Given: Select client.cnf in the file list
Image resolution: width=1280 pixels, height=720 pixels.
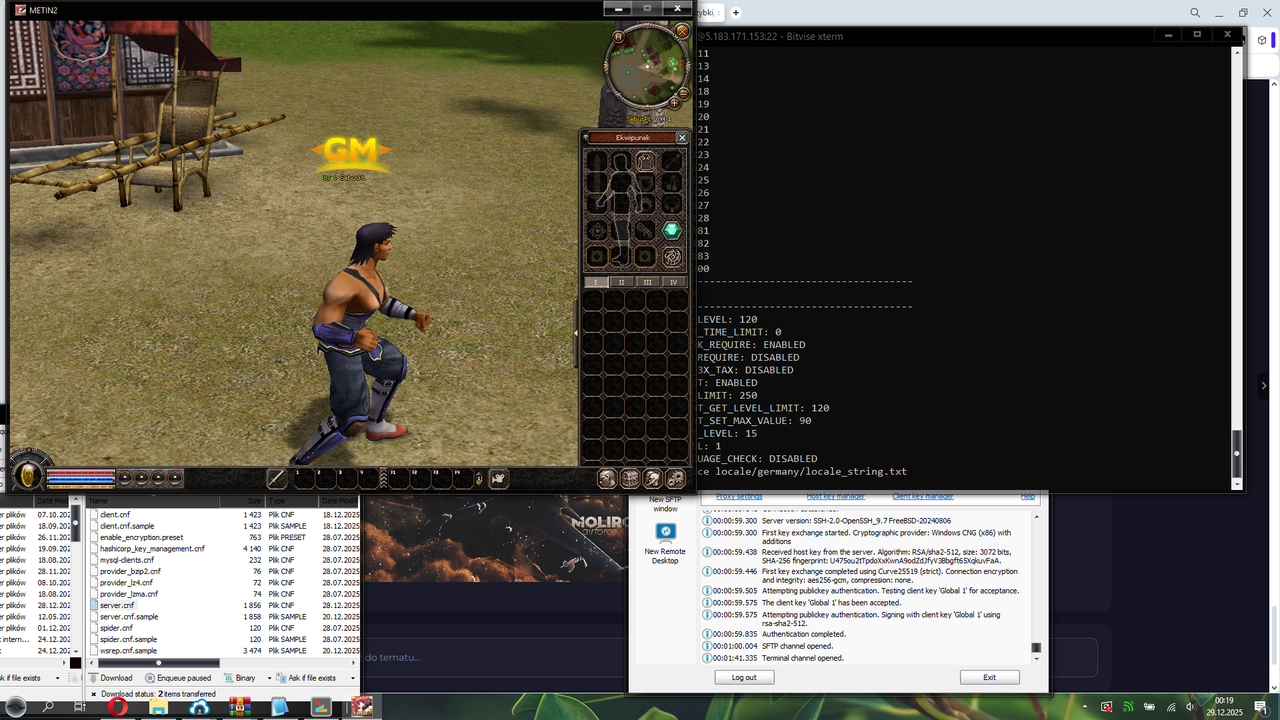Looking at the screenshot, I should tap(116, 514).
